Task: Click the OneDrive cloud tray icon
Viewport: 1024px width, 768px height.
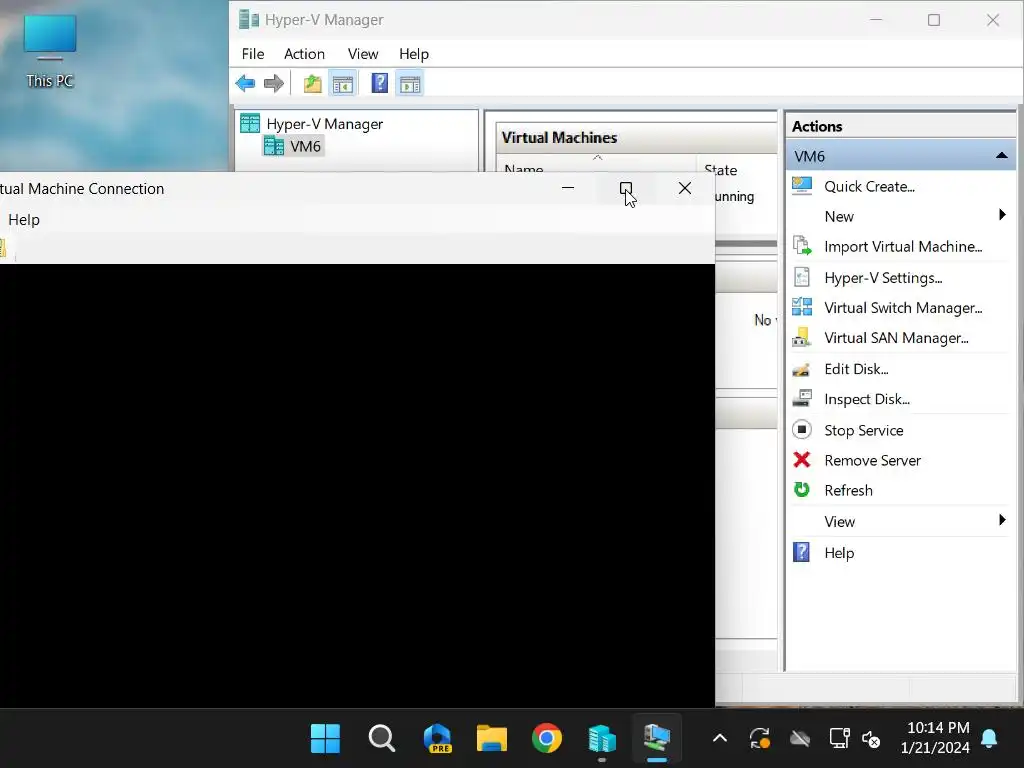Action: coord(800,739)
